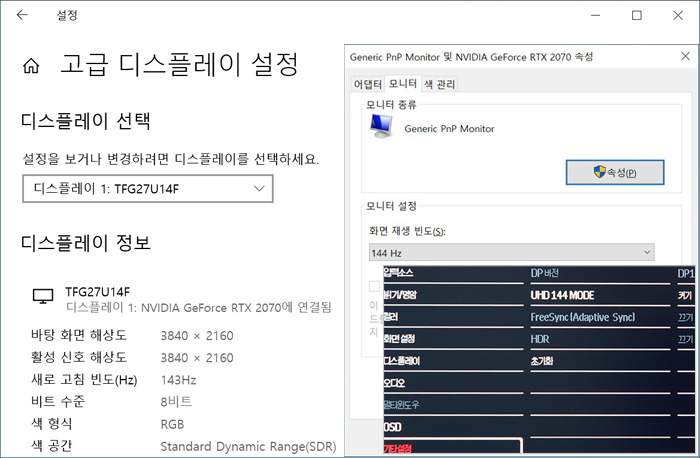700x458 pixels.
Task: Select 밝기/명암 in the OSD menu
Action: [400, 295]
